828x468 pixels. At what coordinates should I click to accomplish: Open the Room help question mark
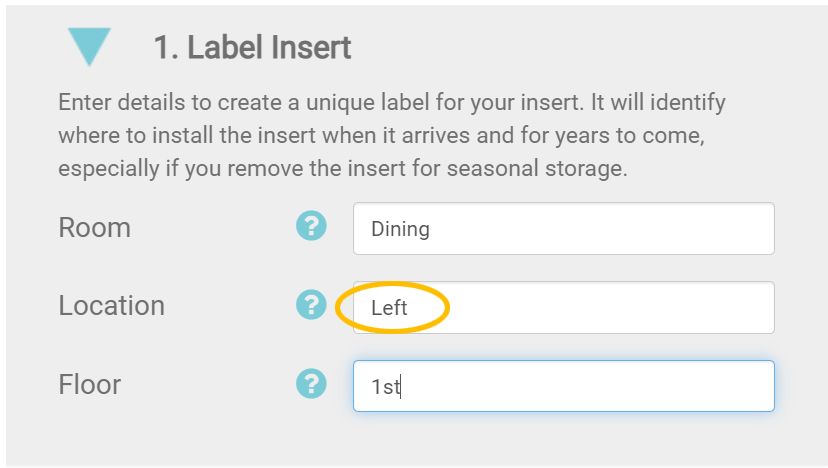311,226
